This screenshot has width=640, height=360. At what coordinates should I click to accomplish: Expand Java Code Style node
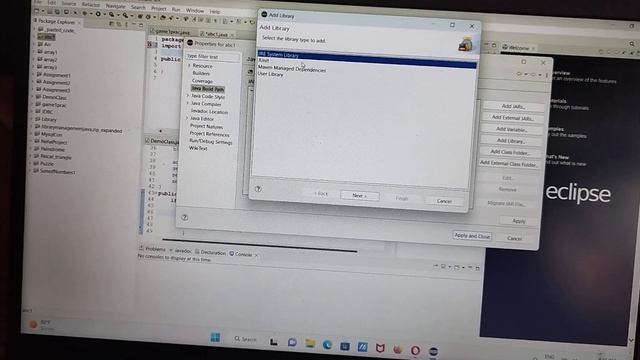pyautogui.click(x=188, y=96)
